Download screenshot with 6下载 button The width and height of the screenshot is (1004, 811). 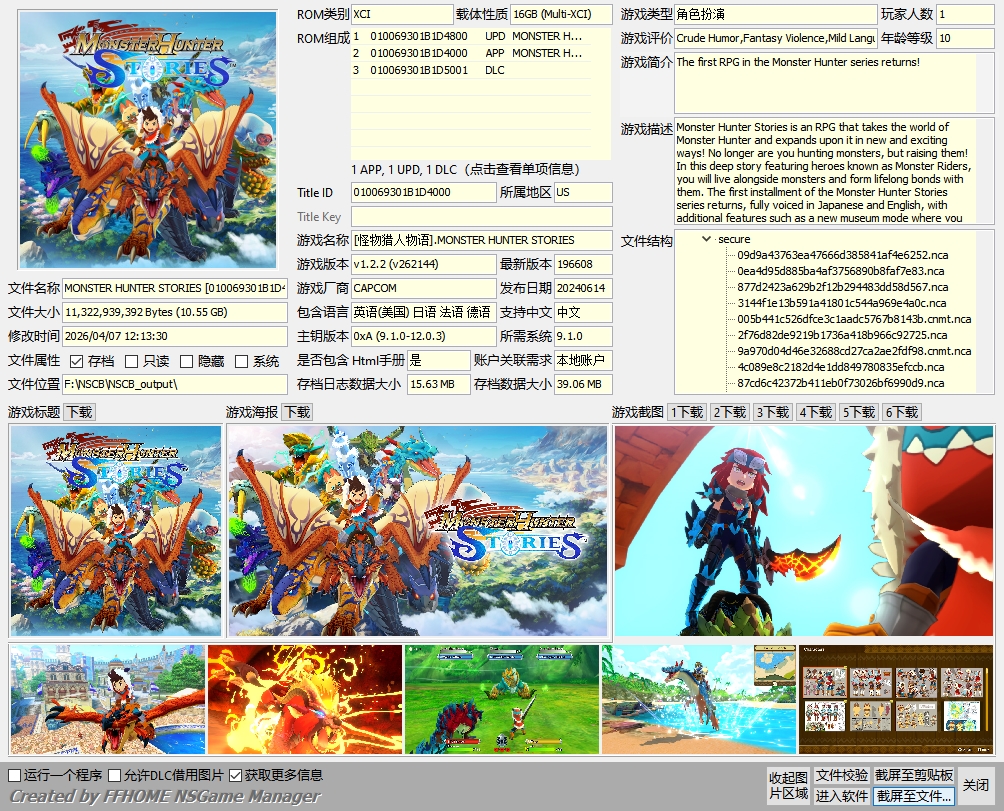(901, 412)
